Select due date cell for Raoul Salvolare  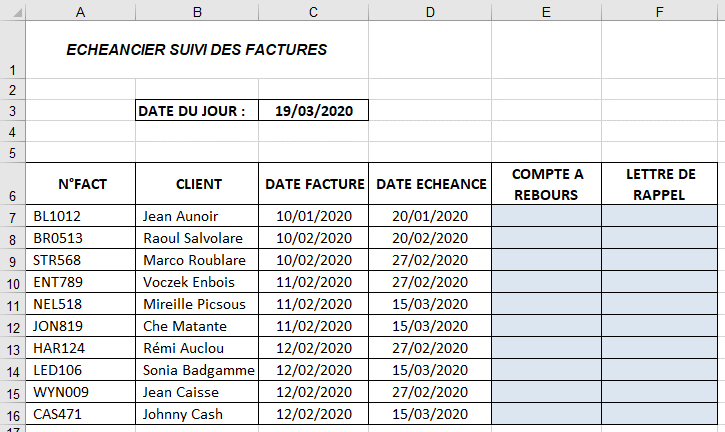coord(430,238)
